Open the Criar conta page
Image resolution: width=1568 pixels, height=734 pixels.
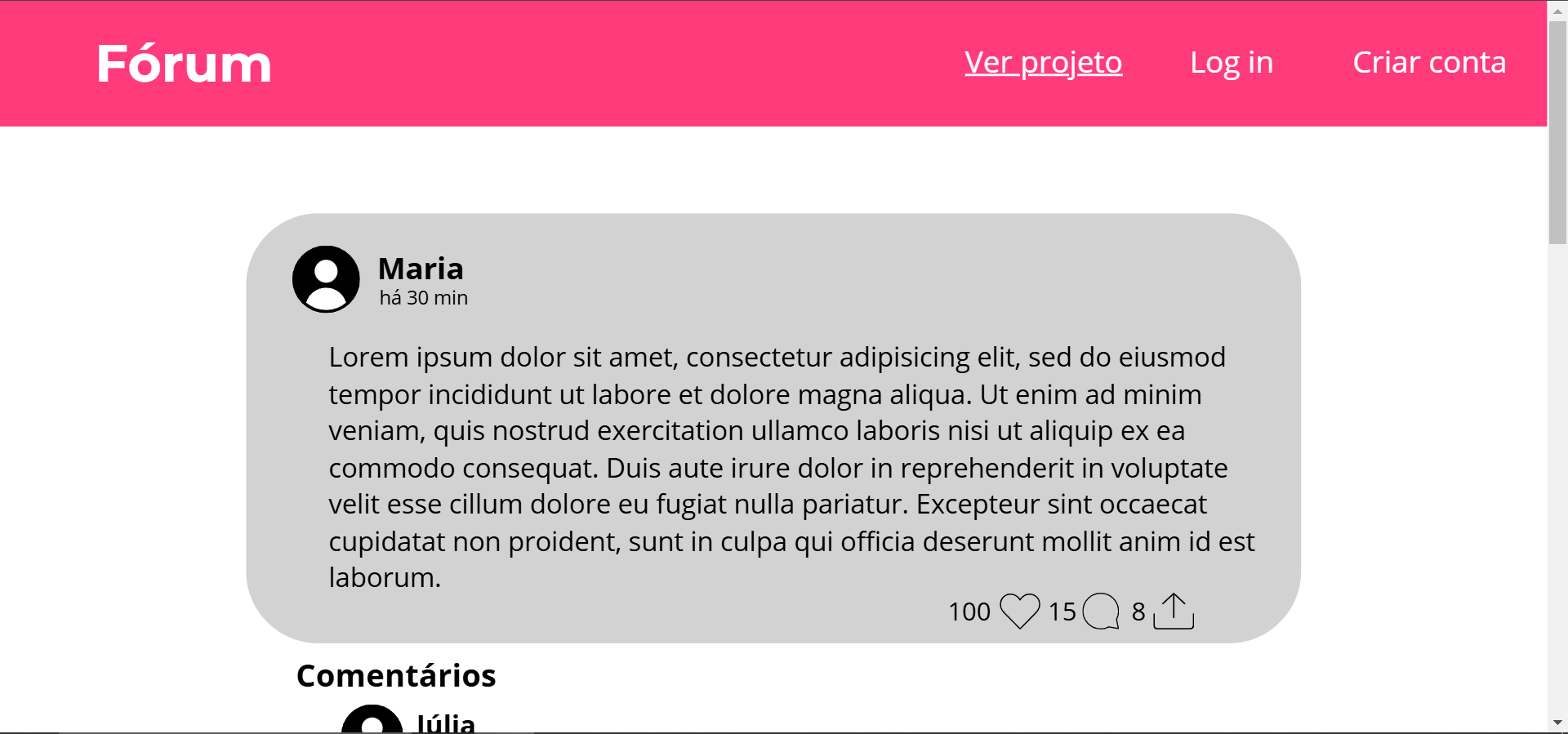pos(1428,63)
